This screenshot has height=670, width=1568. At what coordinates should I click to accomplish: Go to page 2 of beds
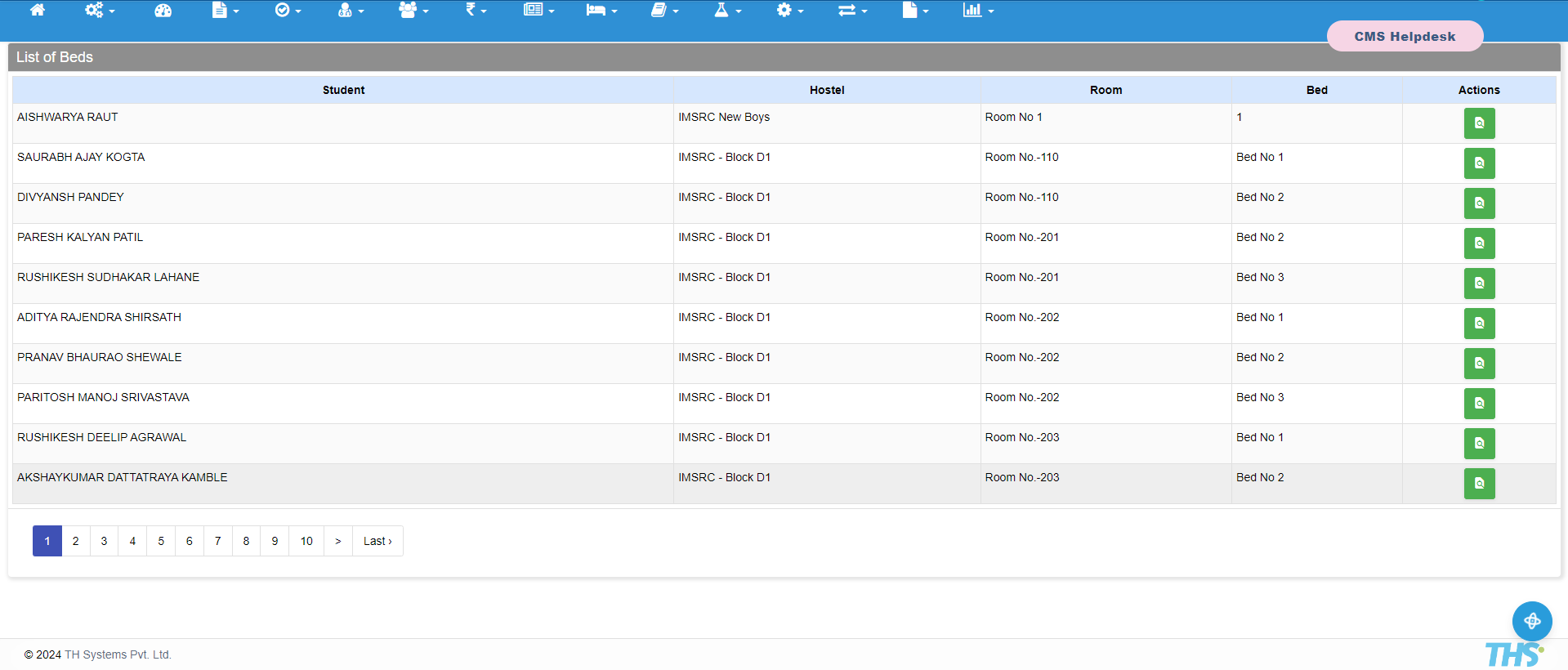click(x=76, y=541)
